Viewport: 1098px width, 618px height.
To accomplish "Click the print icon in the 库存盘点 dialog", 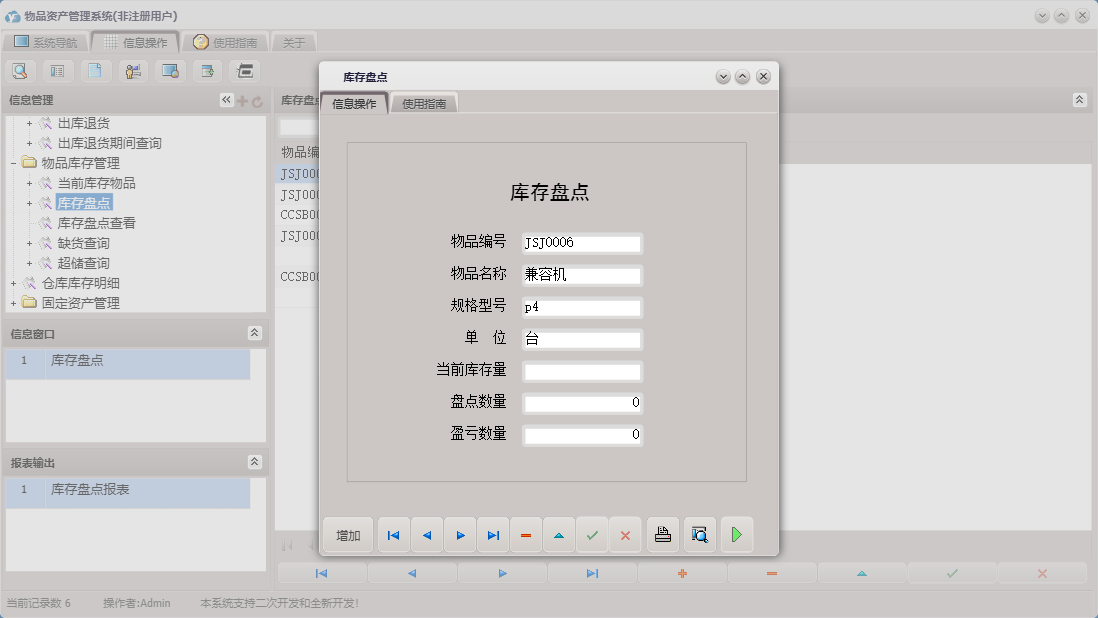I will (x=663, y=534).
